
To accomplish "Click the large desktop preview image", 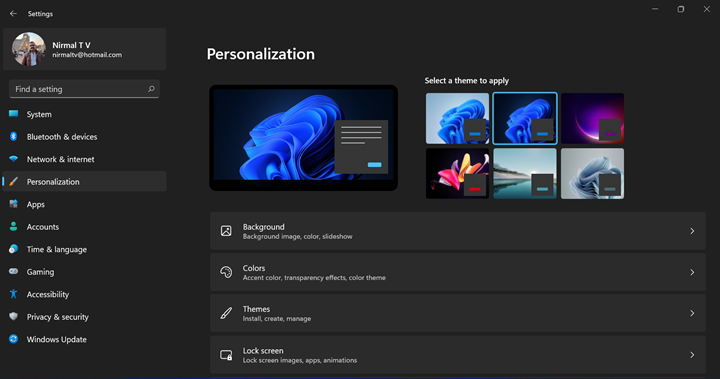I will point(304,138).
